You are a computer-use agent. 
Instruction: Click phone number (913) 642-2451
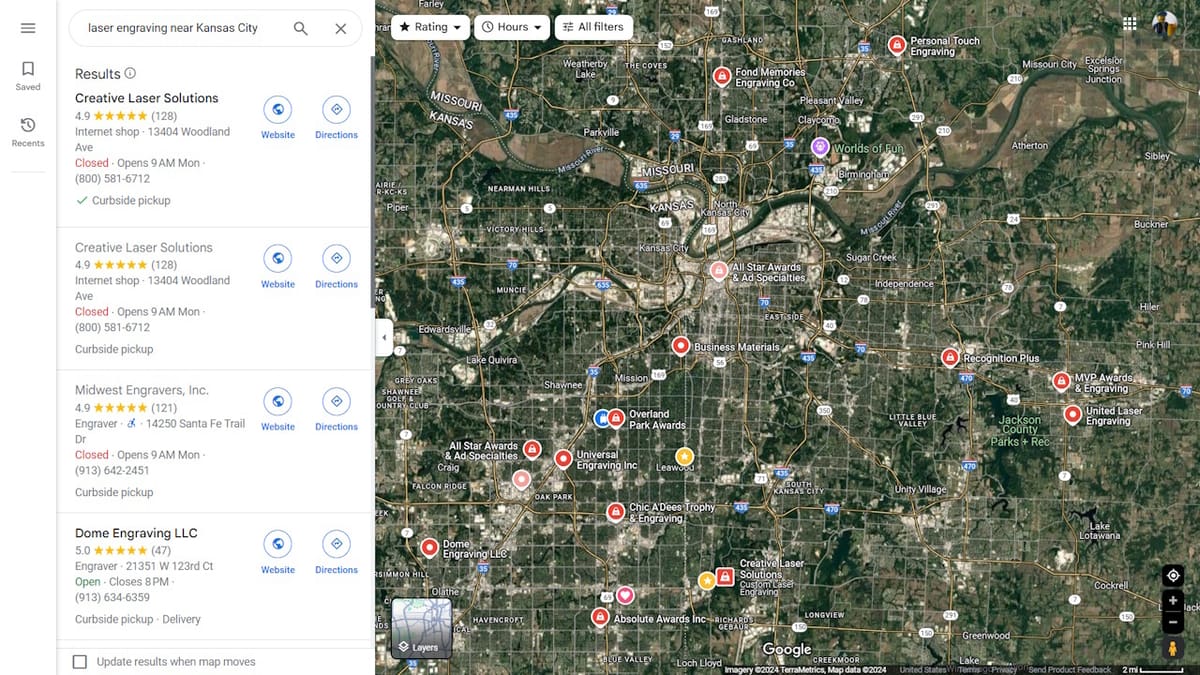tap(112, 470)
